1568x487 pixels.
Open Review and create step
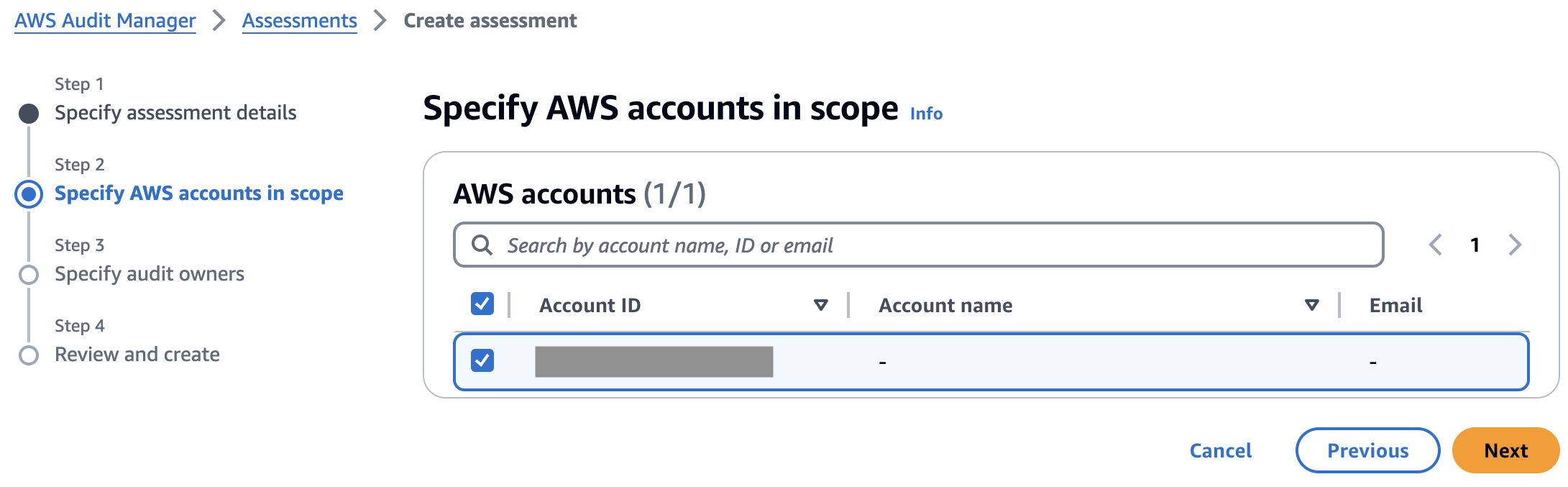[137, 354]
